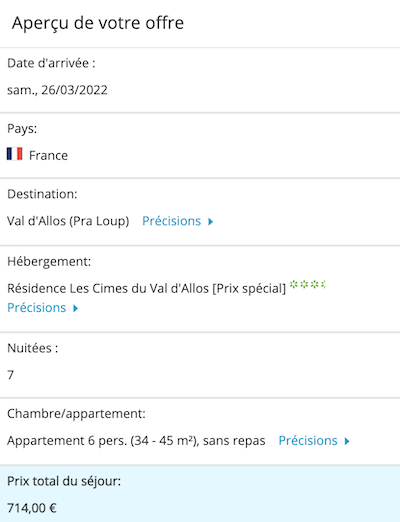Select the arrival date sam., 26/03/2022
The image size is (400, 522).
57,90
